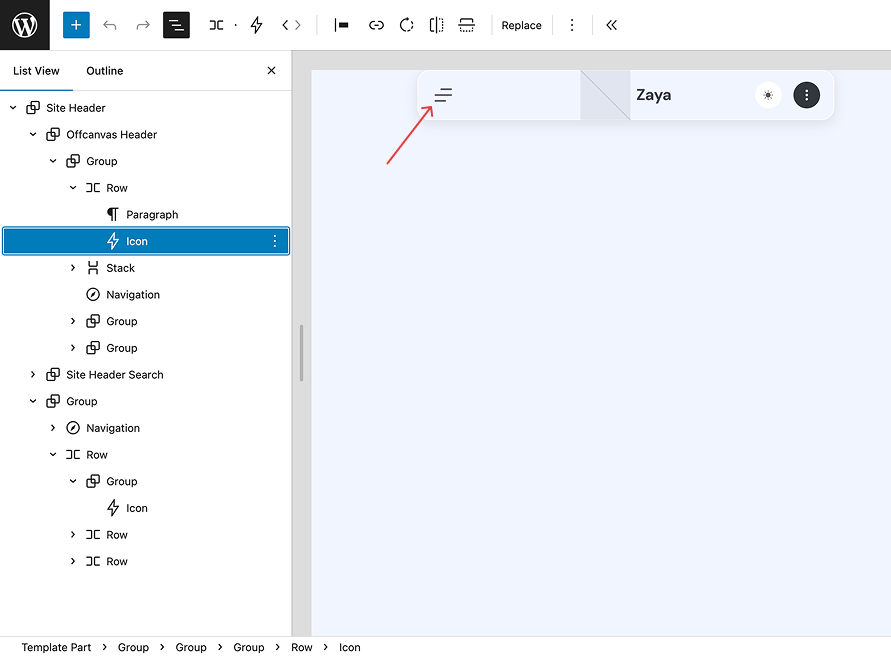This screenshot has width=891, height=657.
Task: Collapse the Row above Paragraph
Action: coord(73,188)
